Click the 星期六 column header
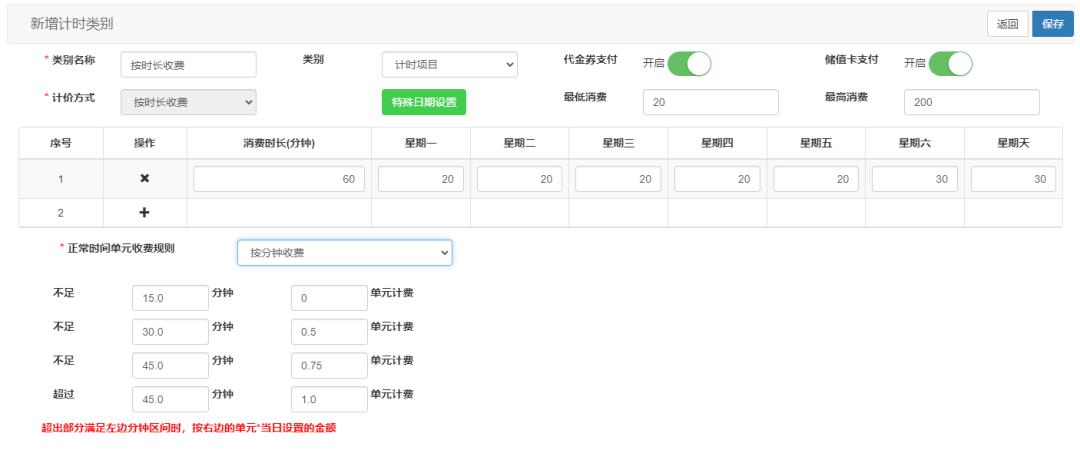Viewport: 1080px width, 450px height. pyautogui.click(x=915, y=143)
